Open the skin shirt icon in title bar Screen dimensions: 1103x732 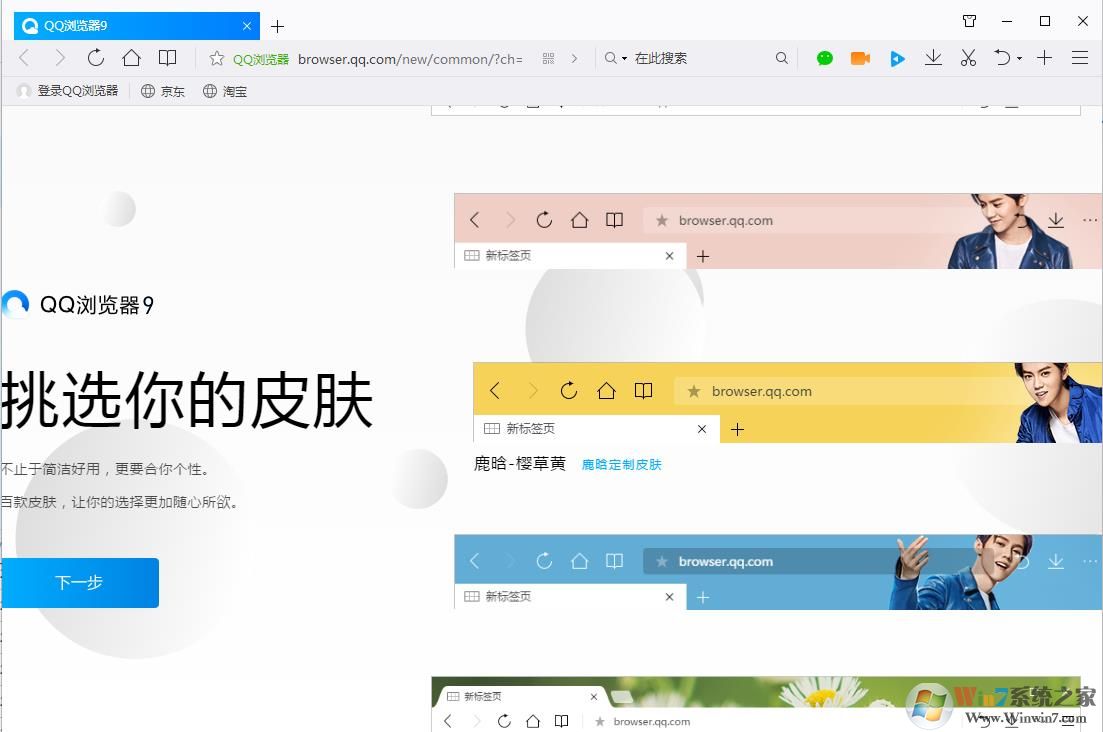[969, 21]
